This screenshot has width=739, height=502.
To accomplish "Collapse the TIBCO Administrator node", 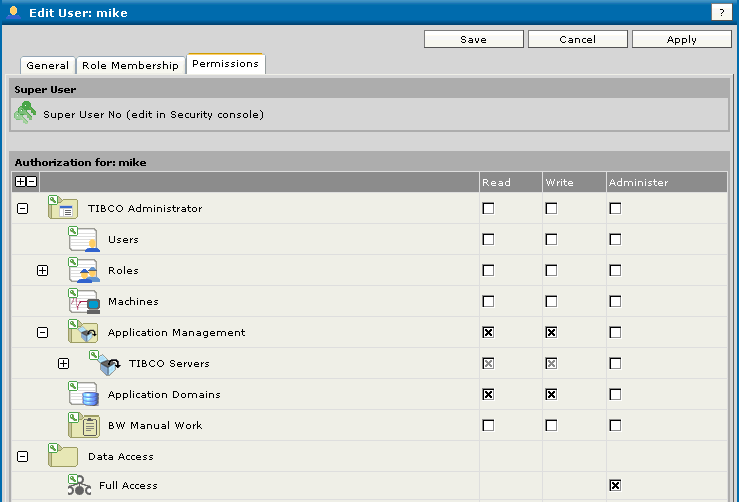I will pyautogui.click(x=22, y=209).
